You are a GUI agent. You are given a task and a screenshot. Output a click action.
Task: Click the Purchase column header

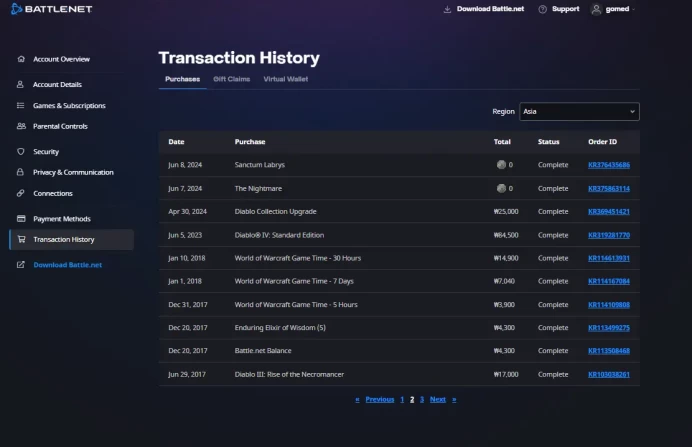250,142
